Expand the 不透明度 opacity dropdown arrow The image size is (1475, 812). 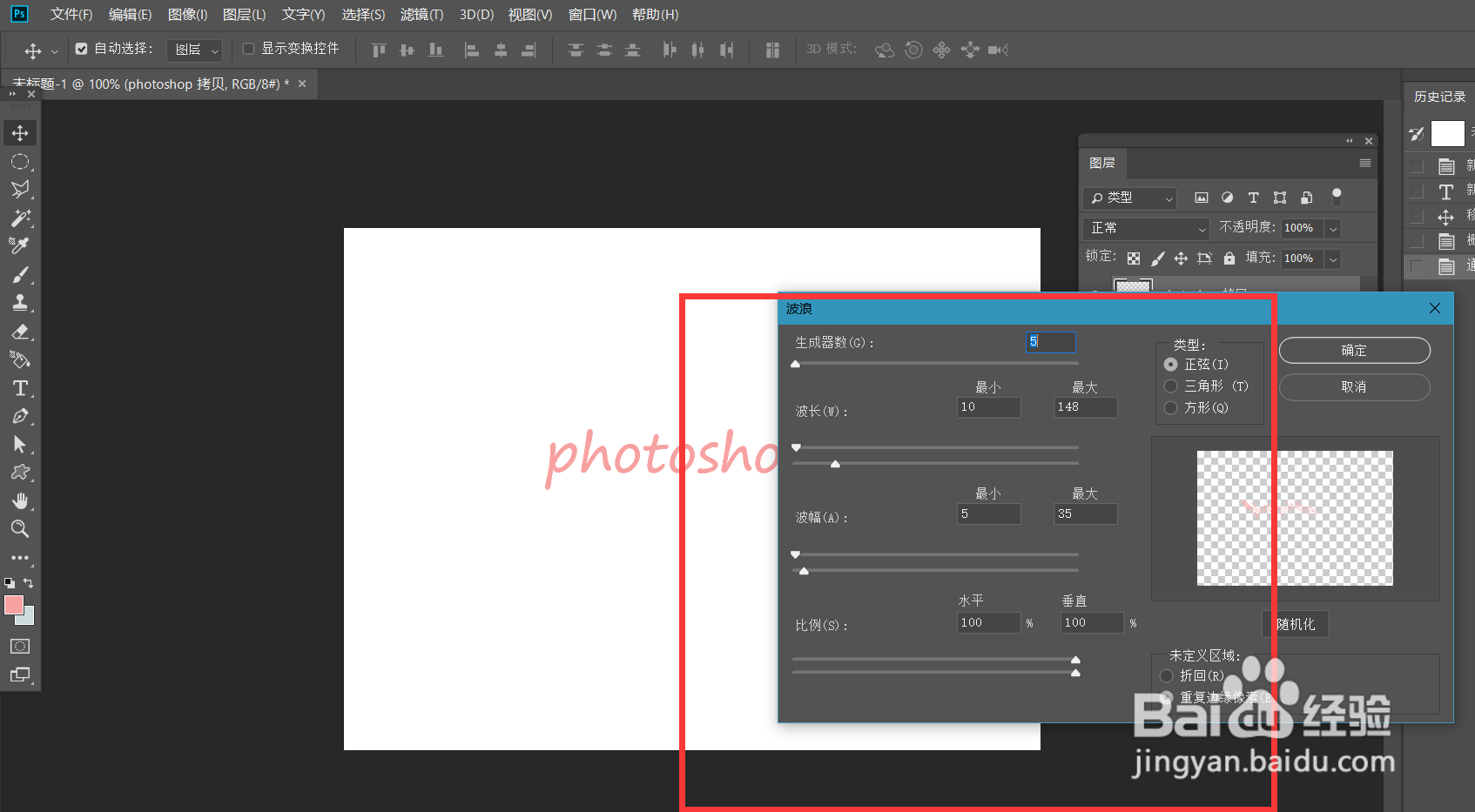point(1332,229)
